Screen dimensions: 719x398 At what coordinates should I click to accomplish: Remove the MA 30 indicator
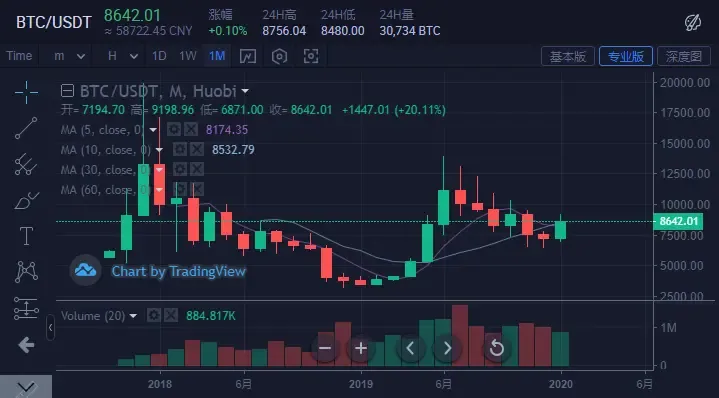197,170
